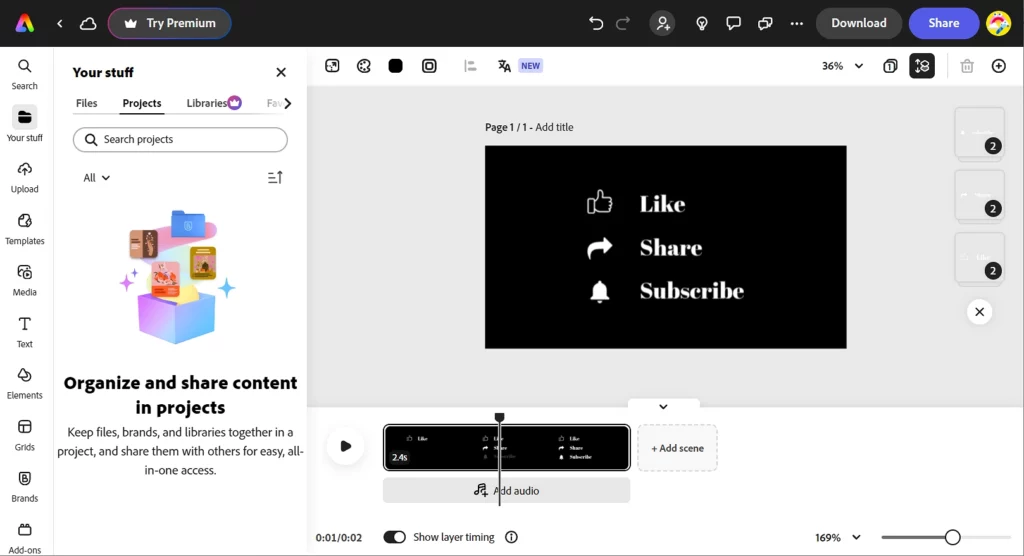Undo the last action
Screen dimensions: 1024x556
pos(596,24)
